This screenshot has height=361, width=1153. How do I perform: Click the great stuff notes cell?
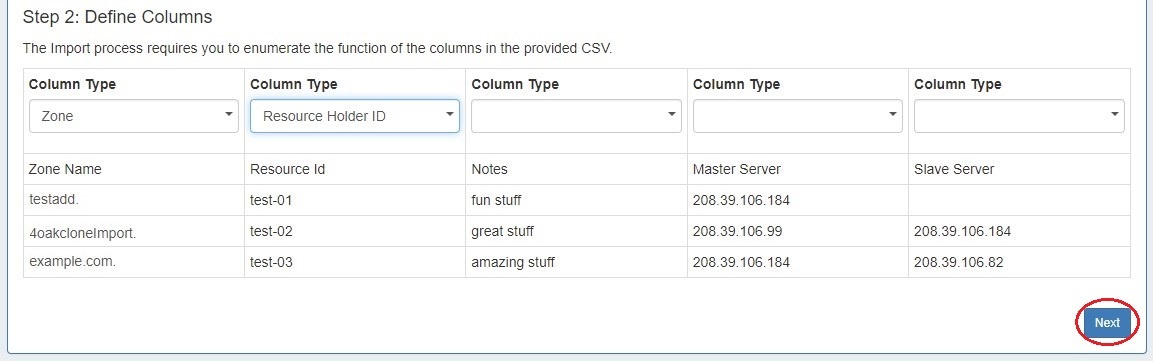click(x=576, y=232)
